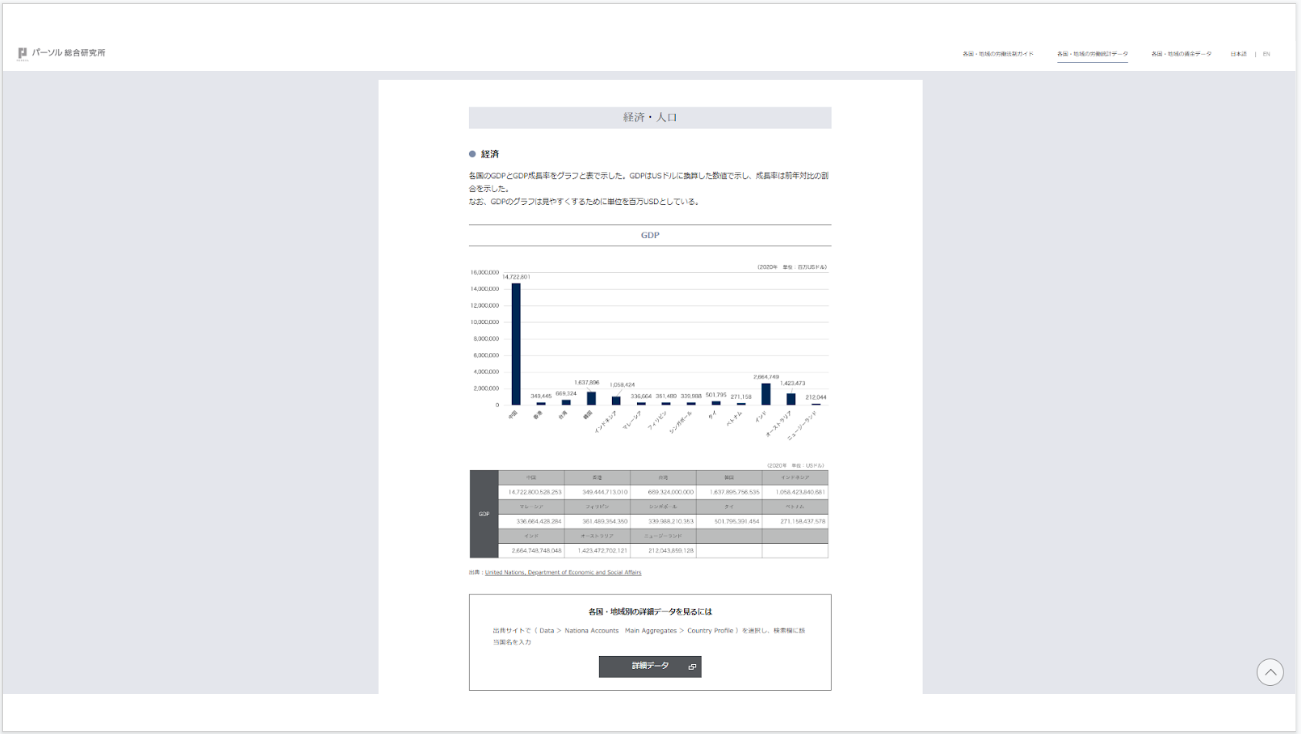This screenshot has height=734, width=1301.
Task: Click the round bullet beside 経済 heading
Action: (472, 154)
